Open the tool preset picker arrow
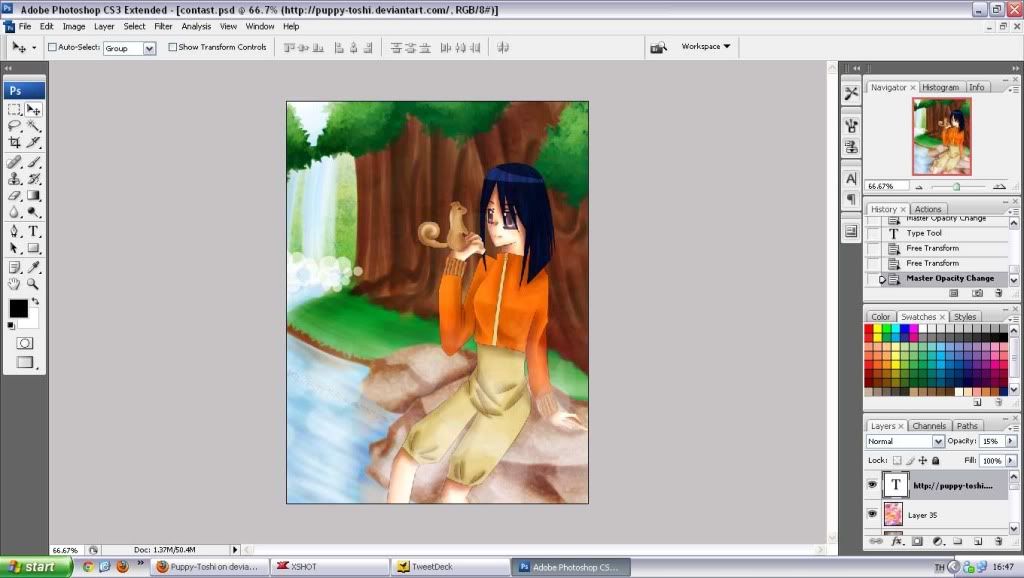The image size is (1024, 578). coord(34,48)
